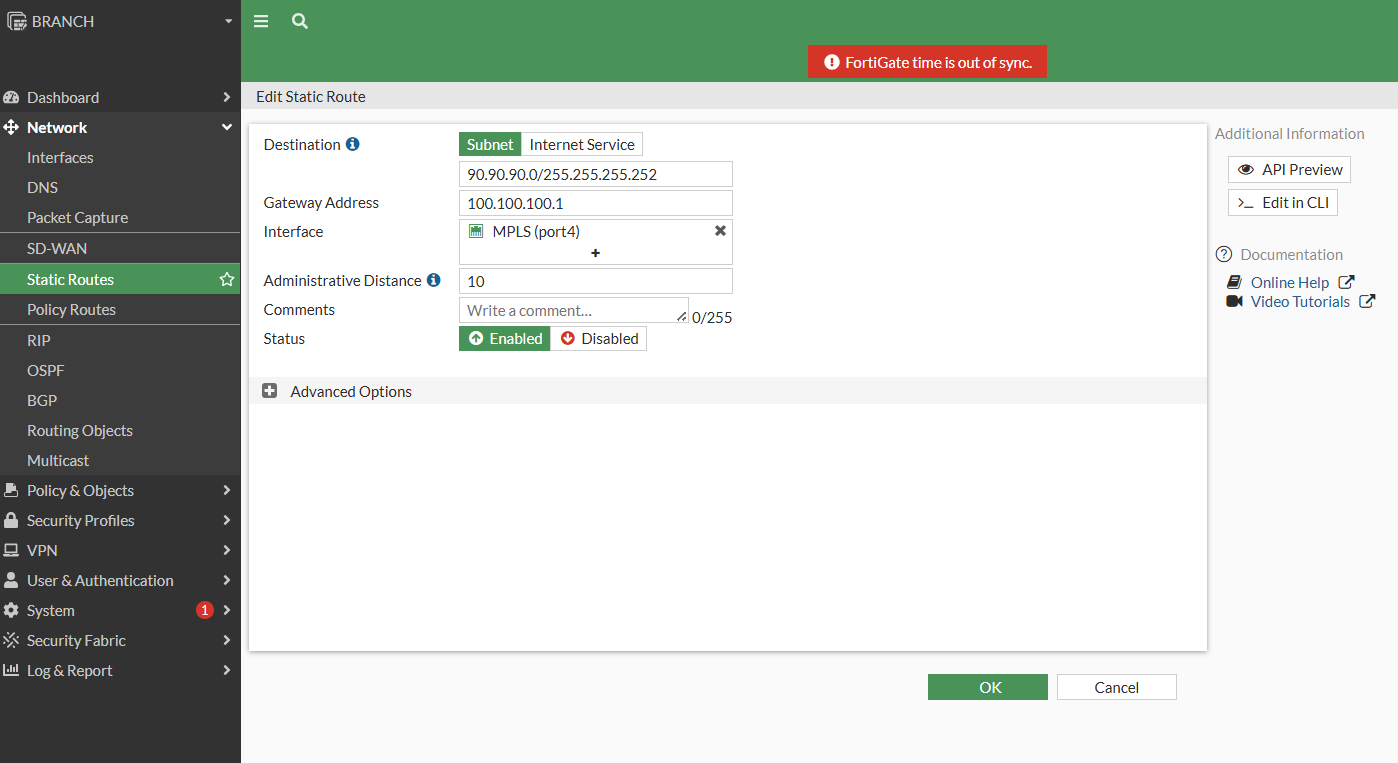Click the Administrative Distance field
This screenshot has width=1398, height=763.
pyautogui.click(x=596, y=281)
